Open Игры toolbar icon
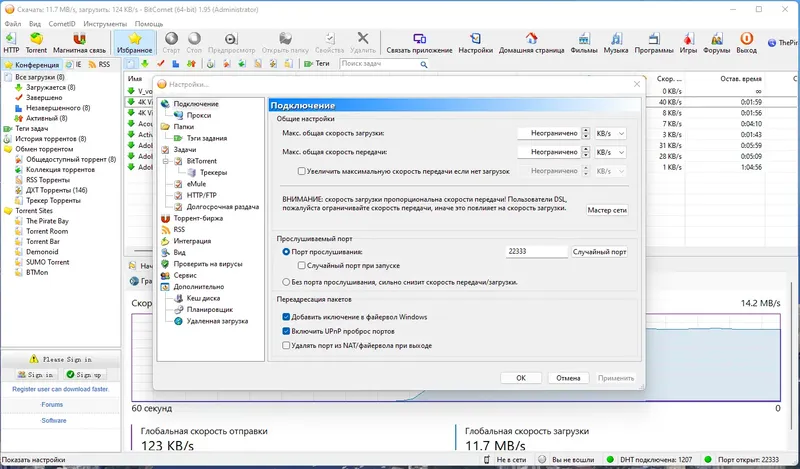This screenshot has height=469, width=800. pos(688,43)
